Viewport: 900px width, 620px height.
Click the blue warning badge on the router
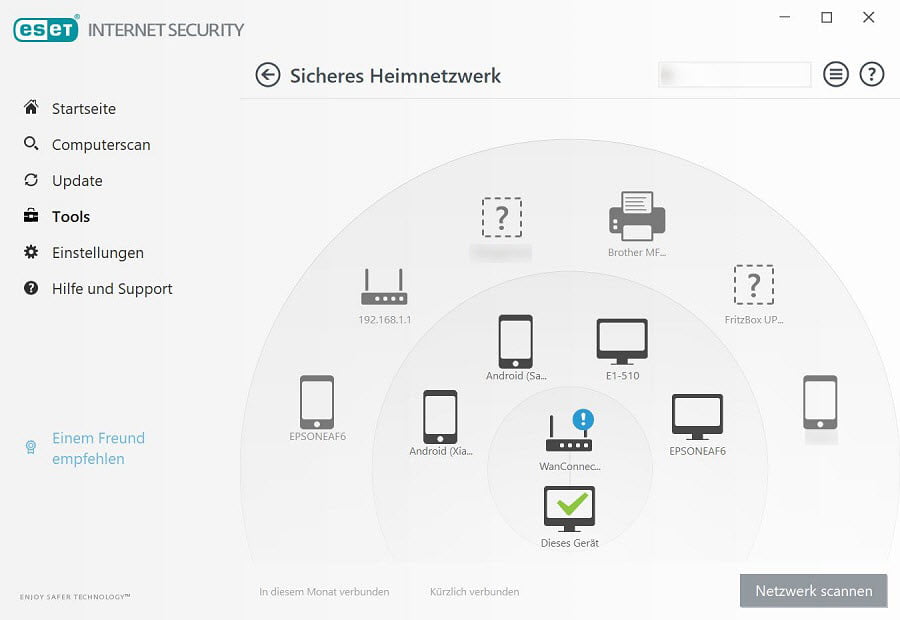click(x=583, y=419)
